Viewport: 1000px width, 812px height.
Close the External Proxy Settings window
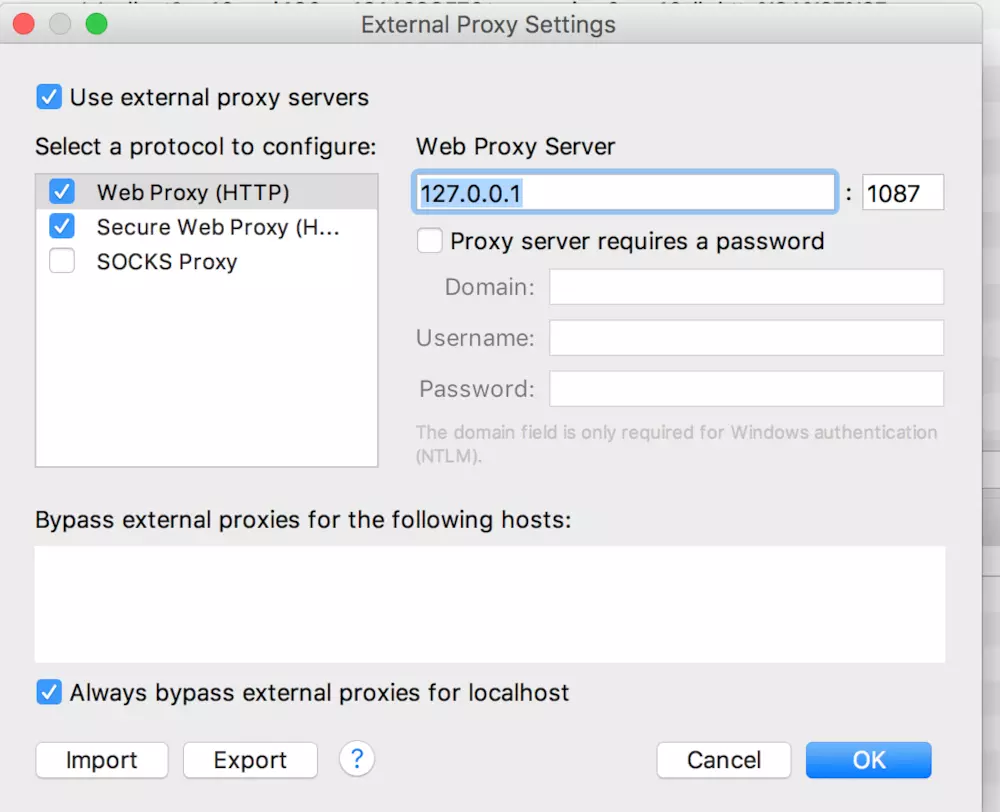click(23, 24)
